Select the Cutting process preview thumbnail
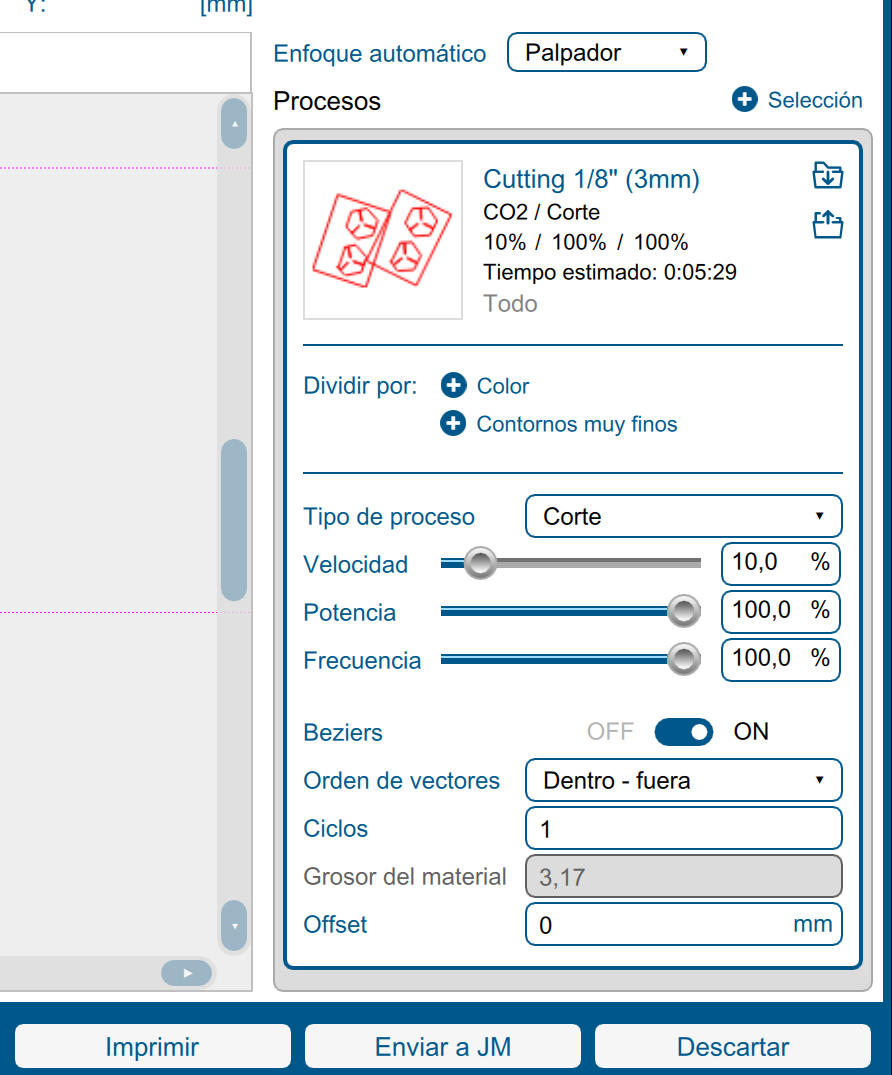Screen dimensions: 892x1075 pos(383,240)
